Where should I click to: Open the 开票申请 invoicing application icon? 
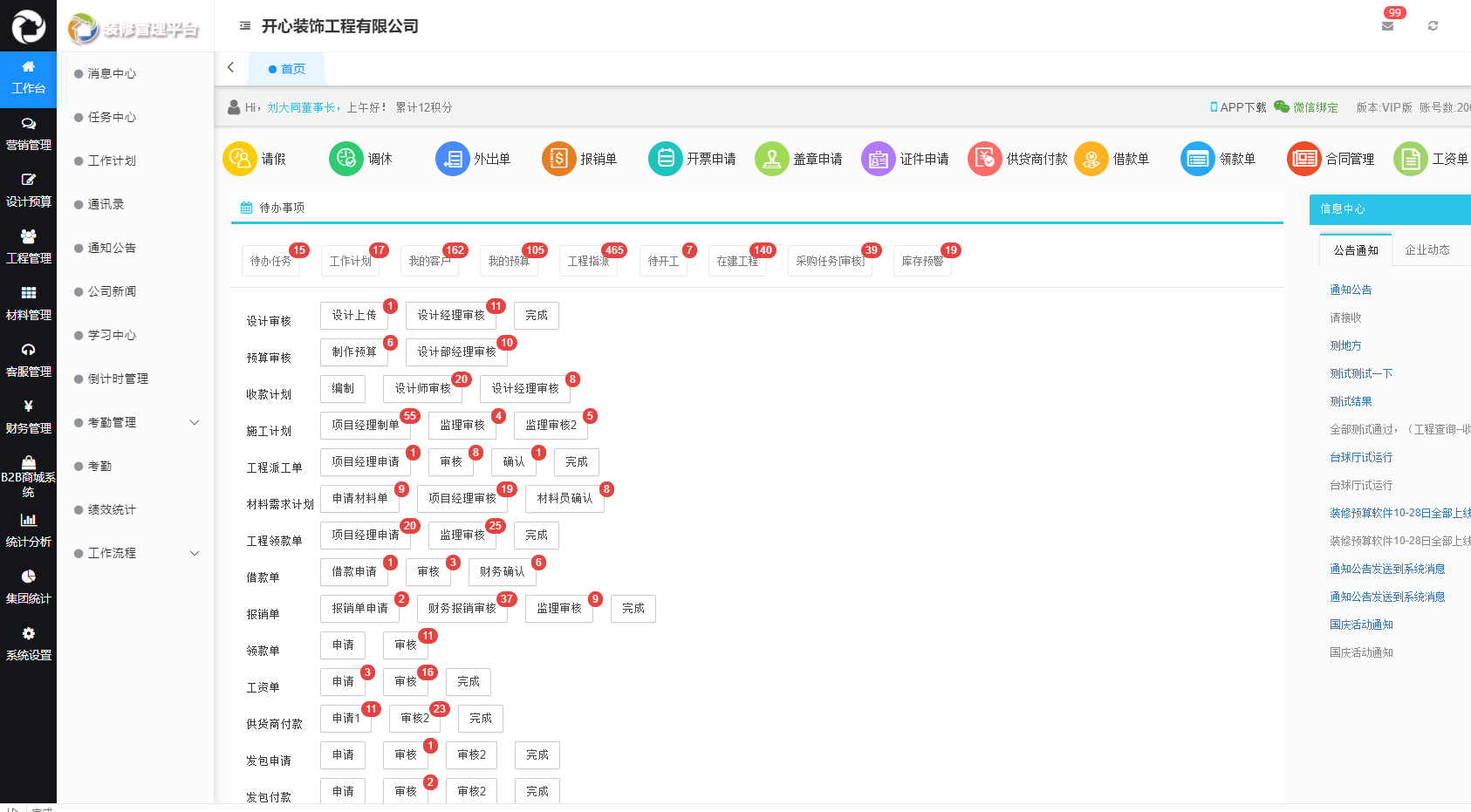click(x=665, y=159)
